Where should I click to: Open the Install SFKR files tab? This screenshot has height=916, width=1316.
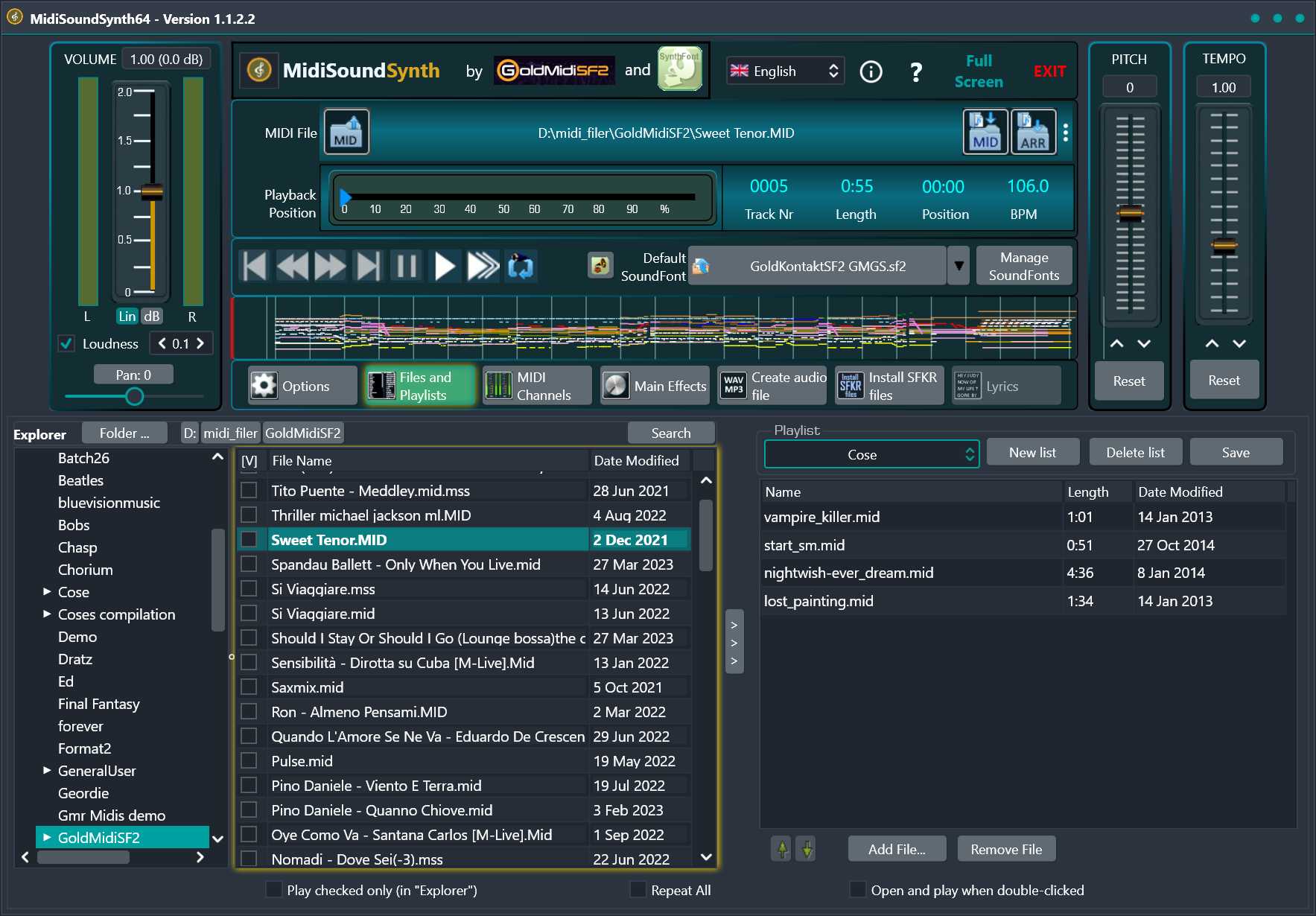click(x=889, y=386)
